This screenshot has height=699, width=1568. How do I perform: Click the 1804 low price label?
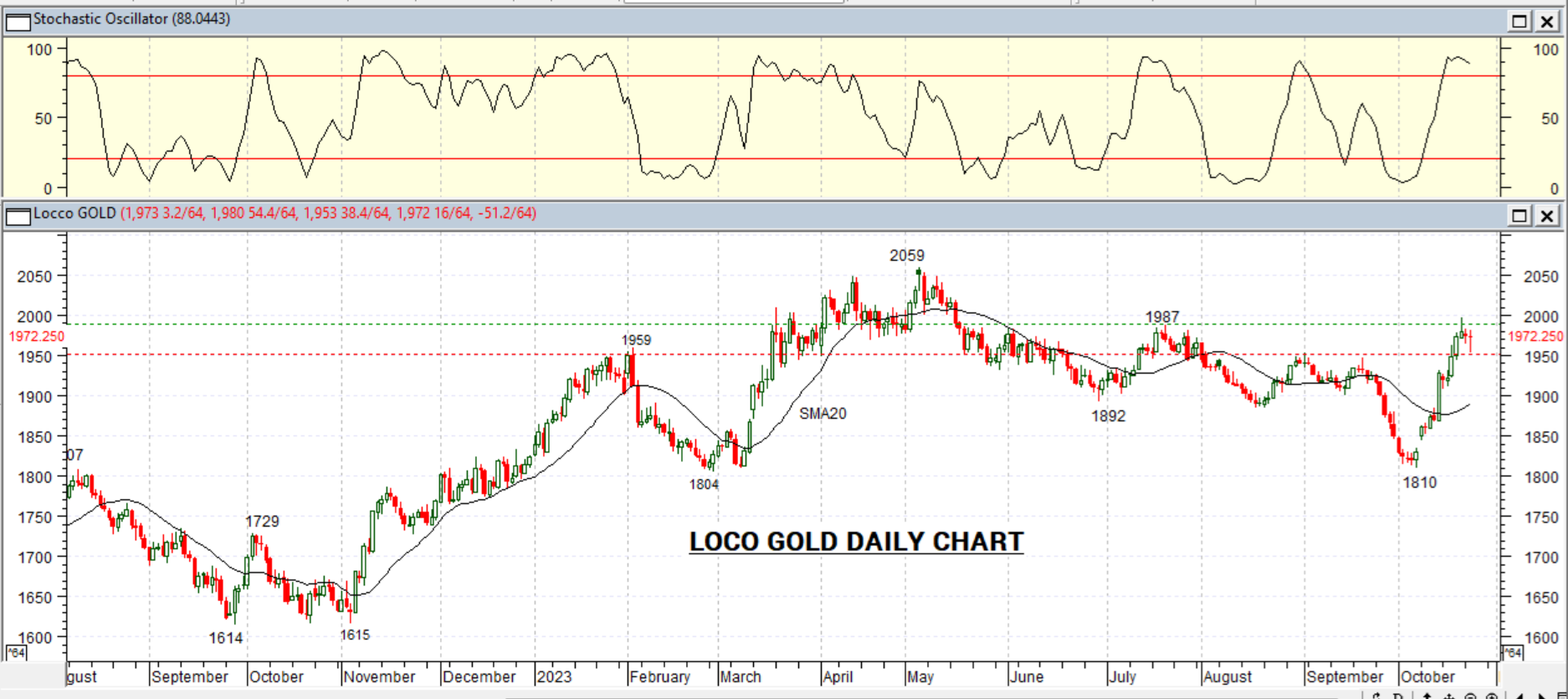point(704,484)
